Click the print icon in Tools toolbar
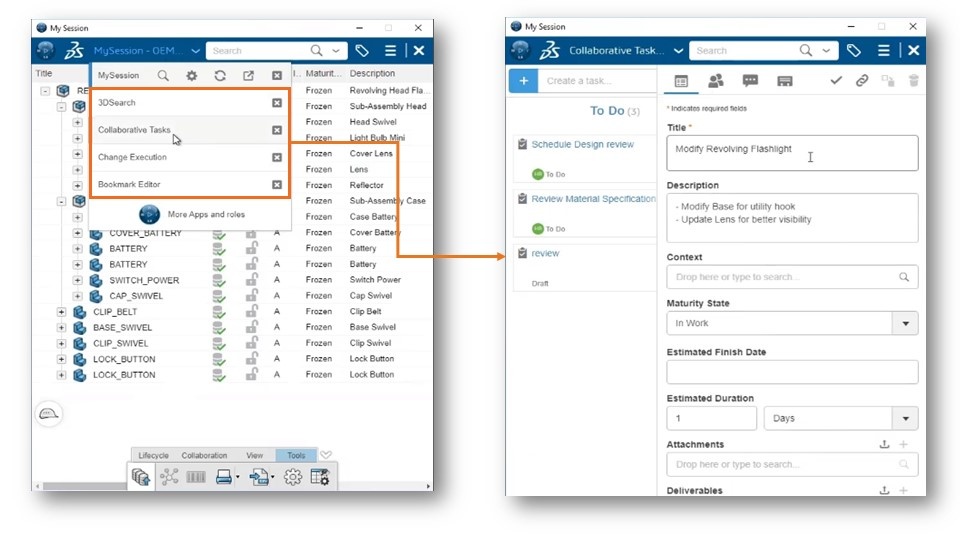Screen dimensions: 960x540 [x=223, y=476]
